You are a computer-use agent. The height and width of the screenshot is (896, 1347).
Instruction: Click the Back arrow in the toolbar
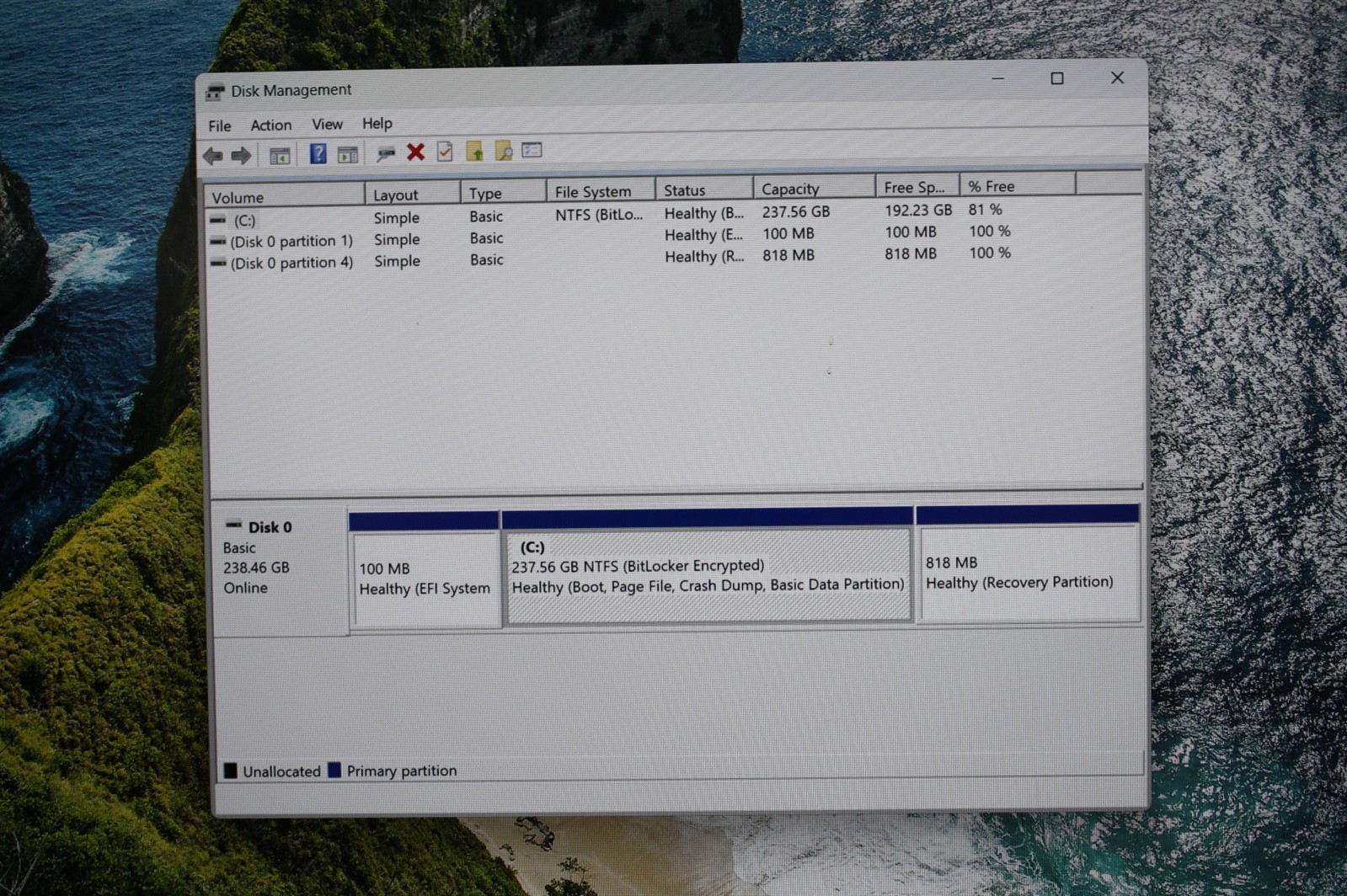point(213,155)
